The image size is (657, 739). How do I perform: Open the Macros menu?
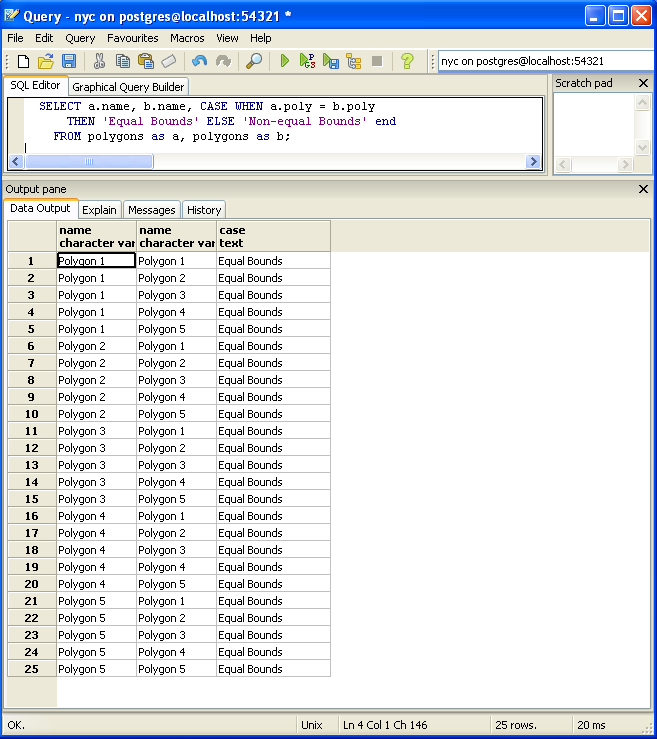pyautogui.click(x=187, y=38)
